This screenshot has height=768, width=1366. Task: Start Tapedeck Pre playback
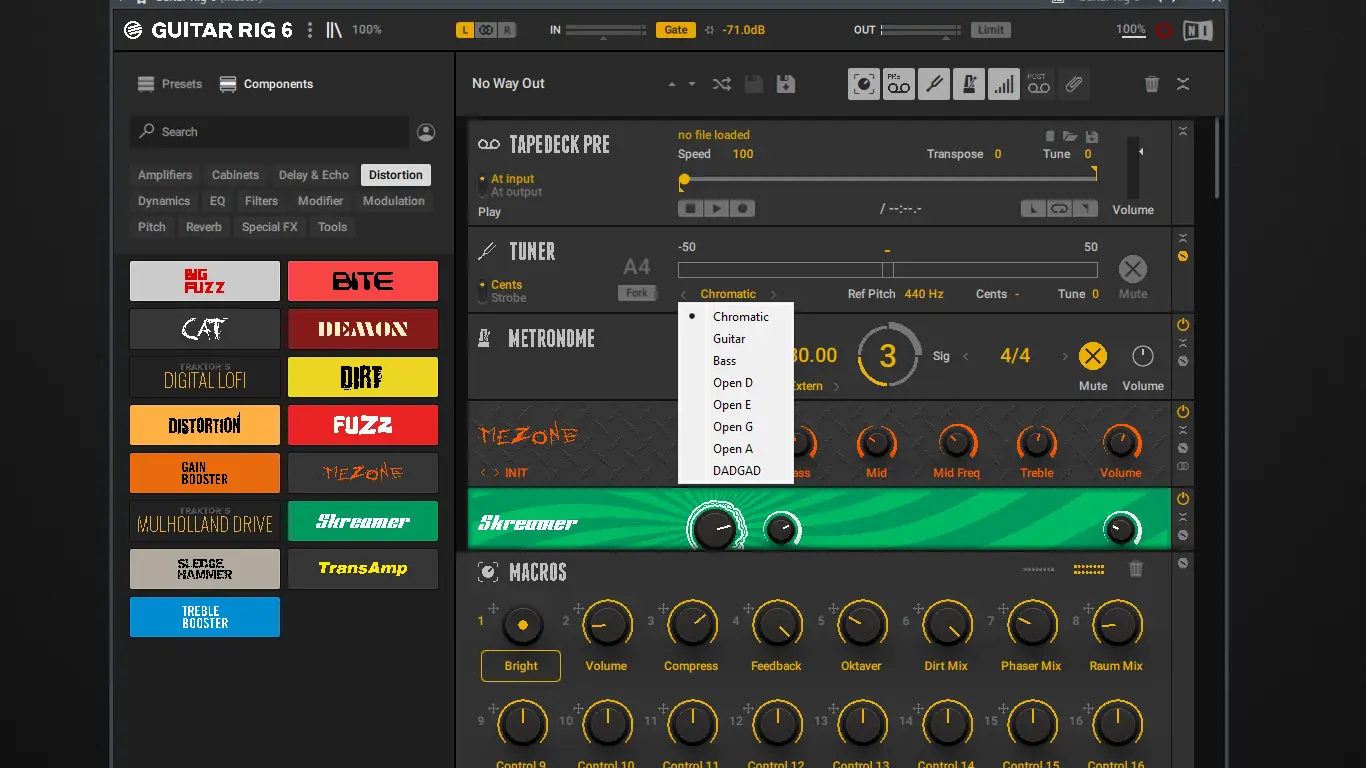pos(716,209)
